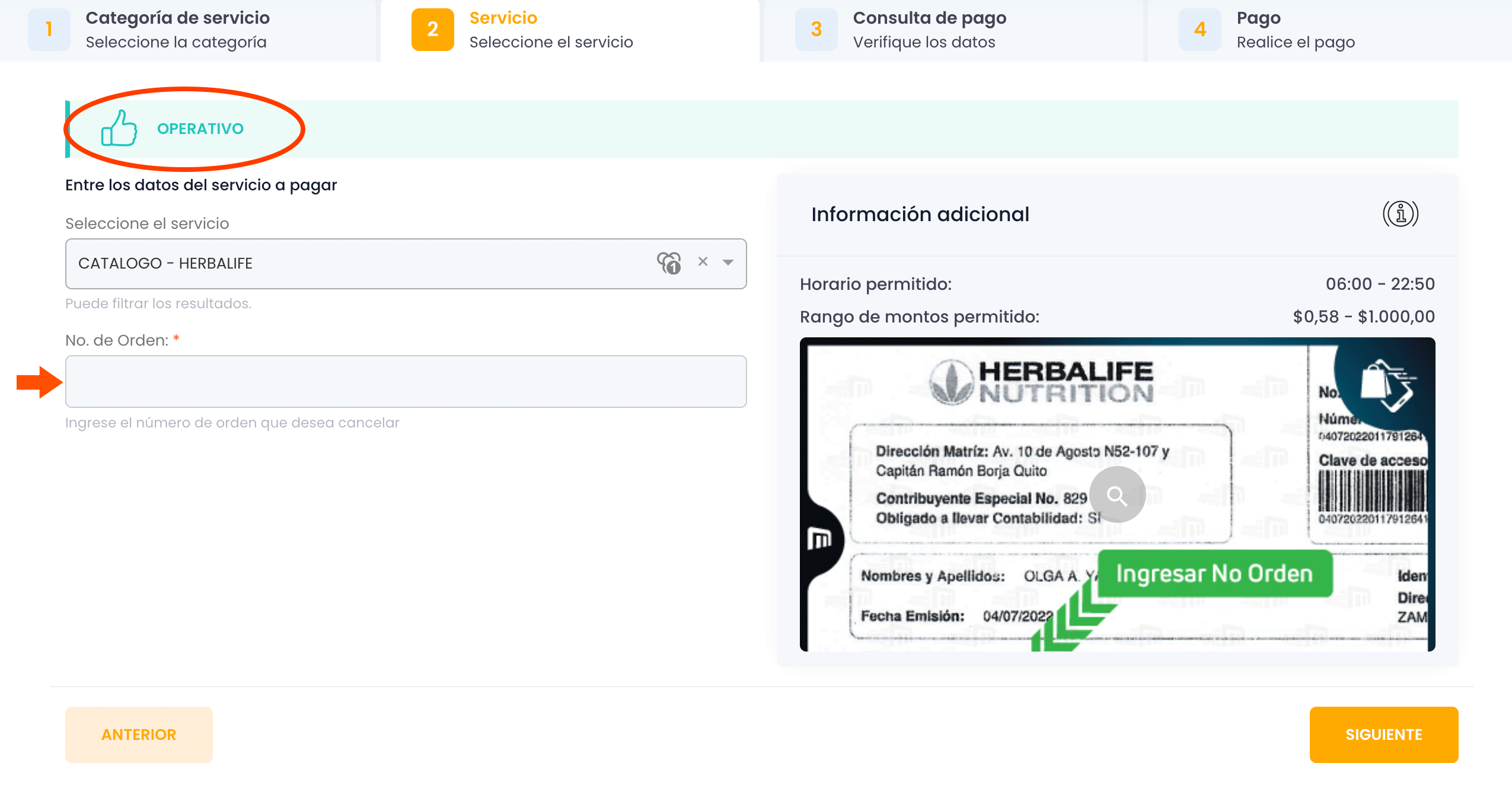Viewport: 1512px width, 798px height.
Task: Expand the service dropdown arrow
Action: [728, 262]
